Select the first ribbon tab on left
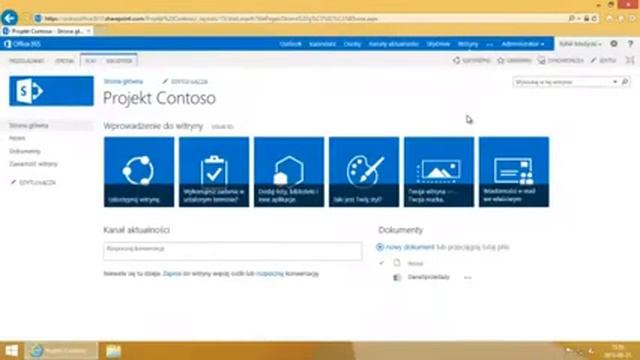The image size is (640, 360). [x=27, y=61]
